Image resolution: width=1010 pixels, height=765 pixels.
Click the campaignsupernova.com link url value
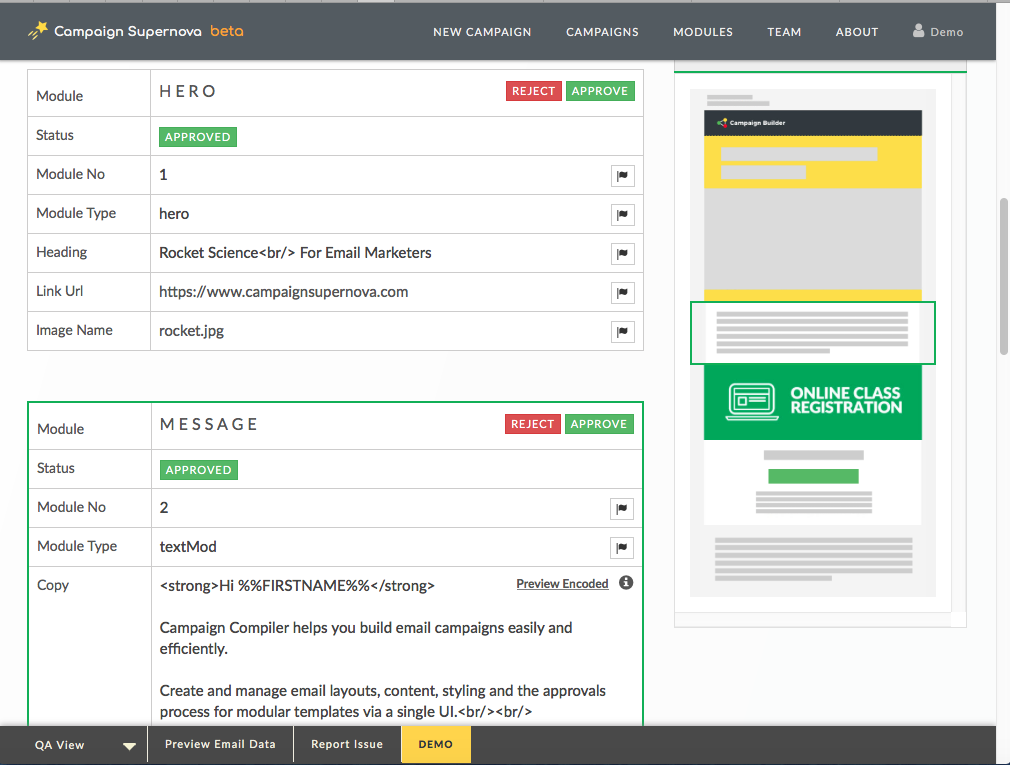[283, 292]
